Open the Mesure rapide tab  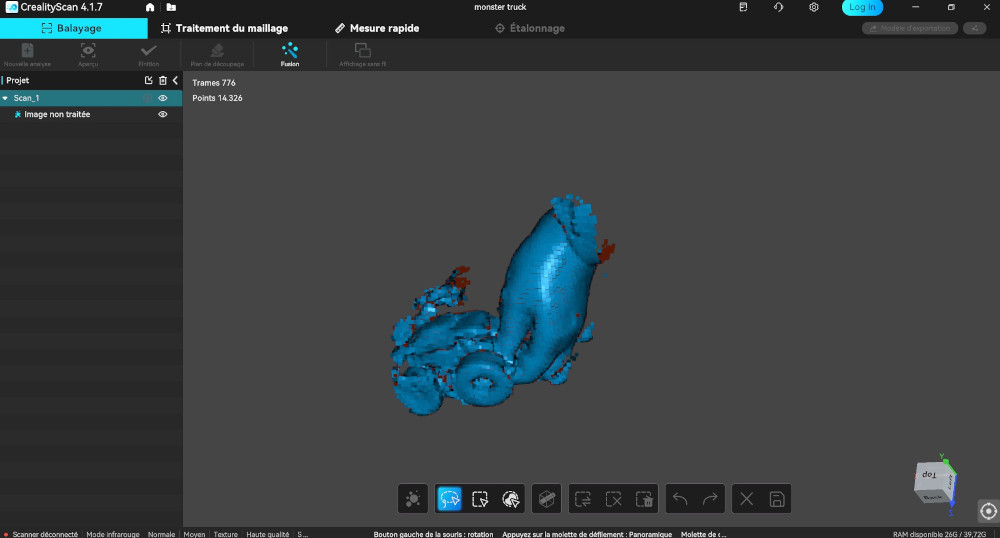pos(377,28)
